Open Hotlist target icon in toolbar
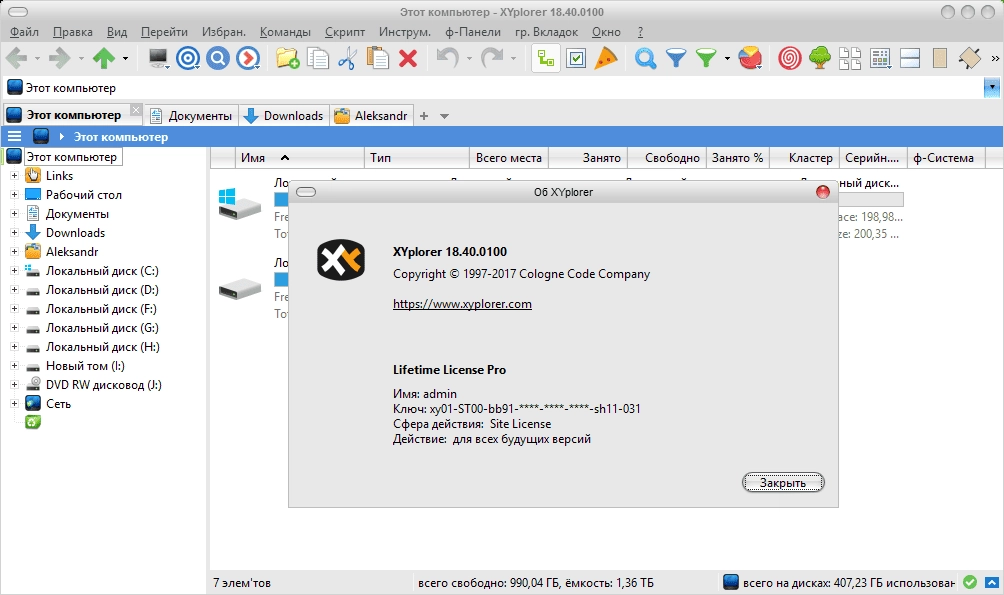Screen dimensions: 1004x595 tap(188, 58)
